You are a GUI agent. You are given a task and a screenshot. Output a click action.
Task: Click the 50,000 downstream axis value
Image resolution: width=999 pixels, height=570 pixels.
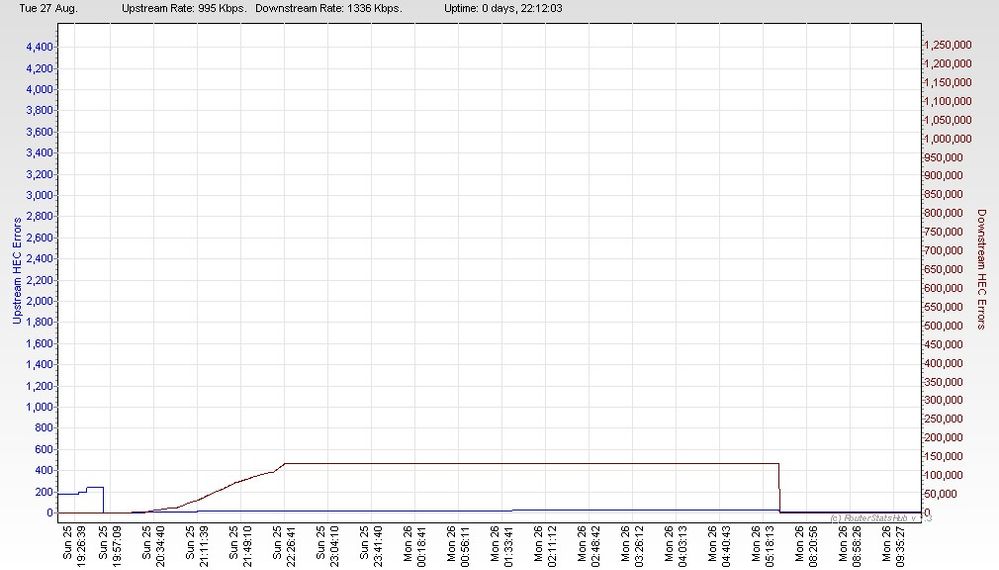pyautogui.click(x=942, y=494)
